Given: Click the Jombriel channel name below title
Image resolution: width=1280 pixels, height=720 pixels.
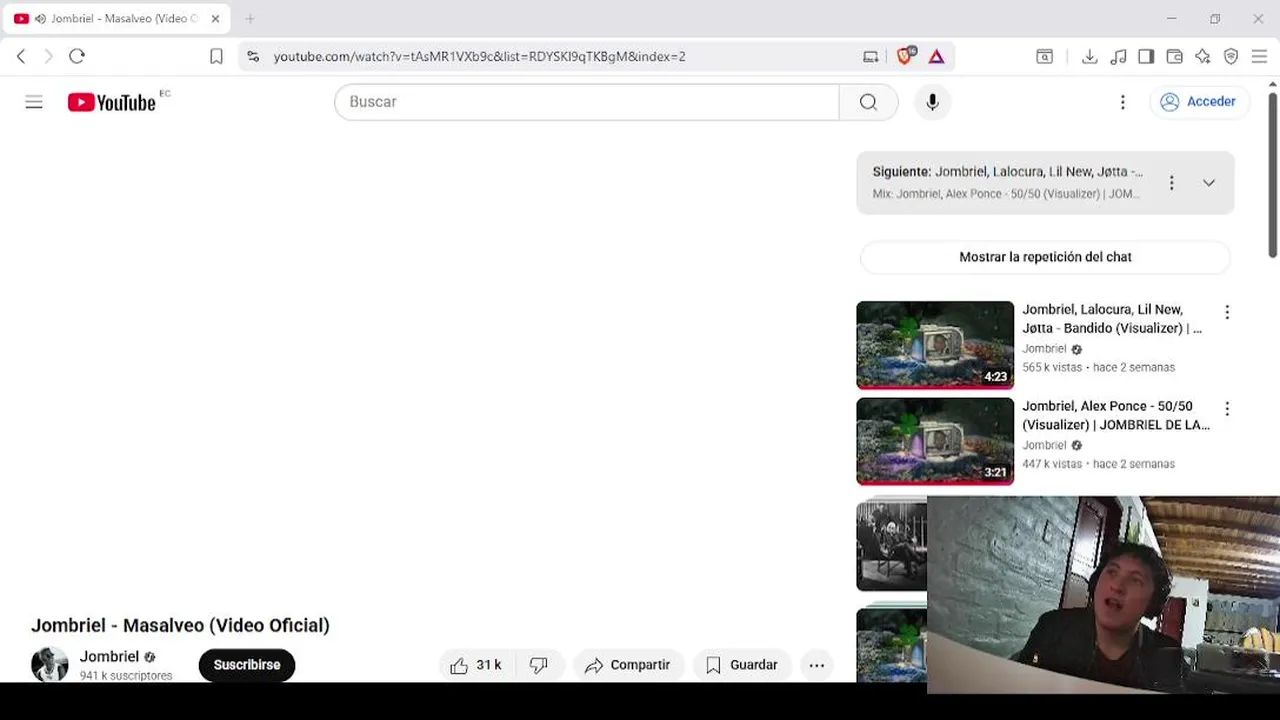Looking at the screenshot, I should pyautogui.click(x=109, y=657).
